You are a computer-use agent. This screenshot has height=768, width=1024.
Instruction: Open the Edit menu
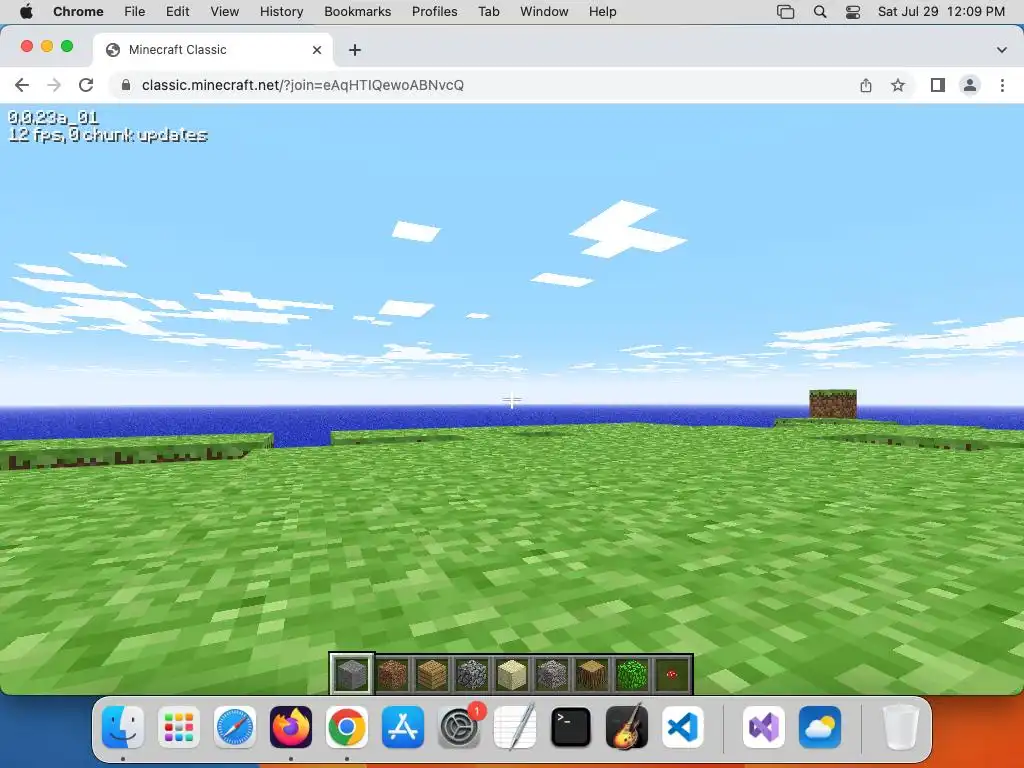[x=178, y=11]
